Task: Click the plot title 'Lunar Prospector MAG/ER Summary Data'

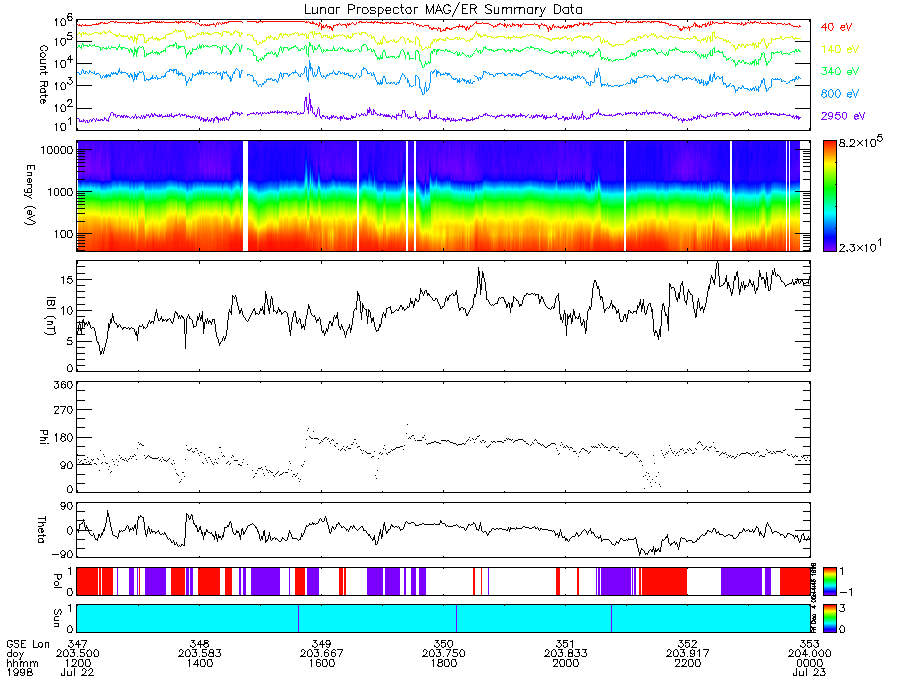Action: [443, 9]
